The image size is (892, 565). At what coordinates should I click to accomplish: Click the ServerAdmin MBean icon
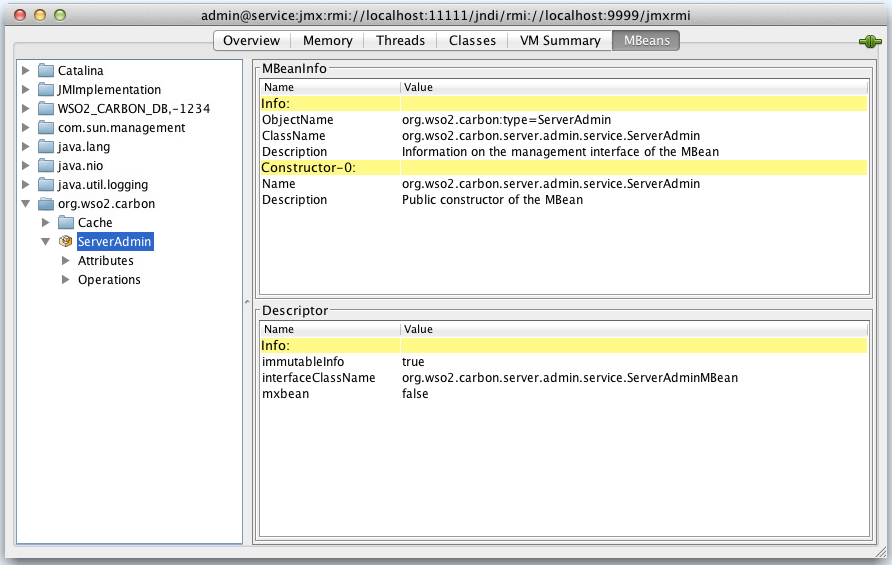pos(66,242)
